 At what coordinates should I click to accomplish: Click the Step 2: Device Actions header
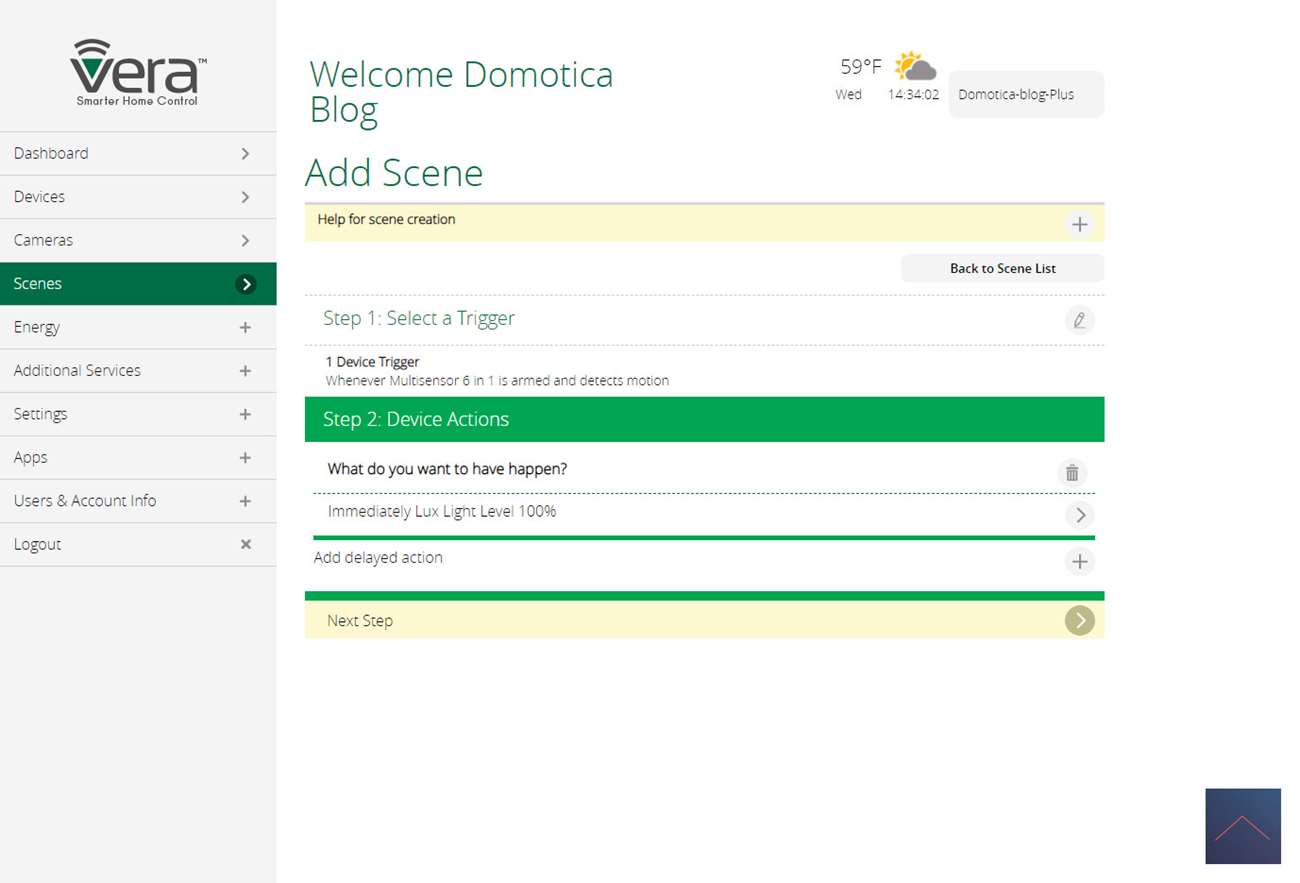click(x=704, y=419)
